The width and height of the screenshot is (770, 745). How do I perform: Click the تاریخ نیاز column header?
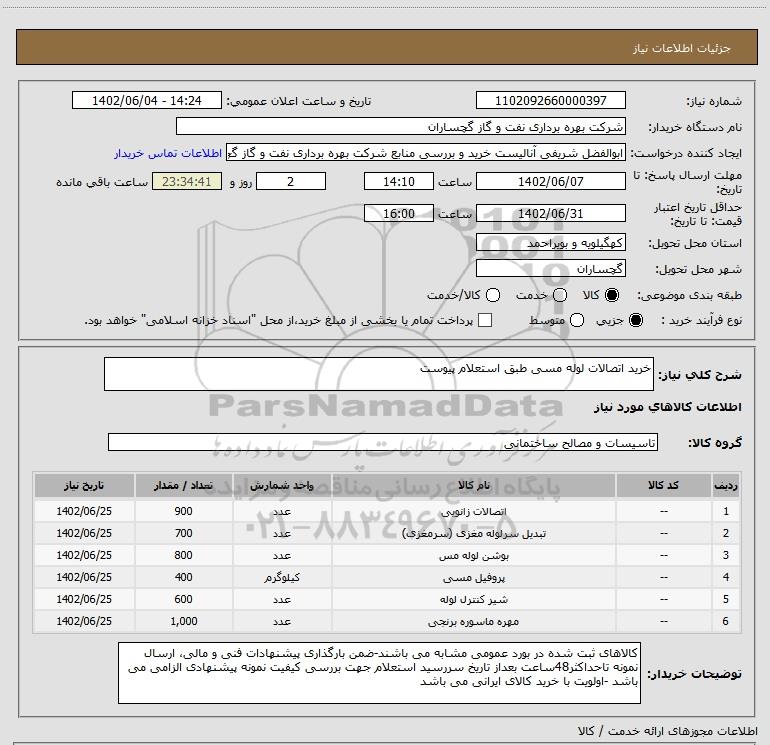pyautogui.click(x=84, y=486)
